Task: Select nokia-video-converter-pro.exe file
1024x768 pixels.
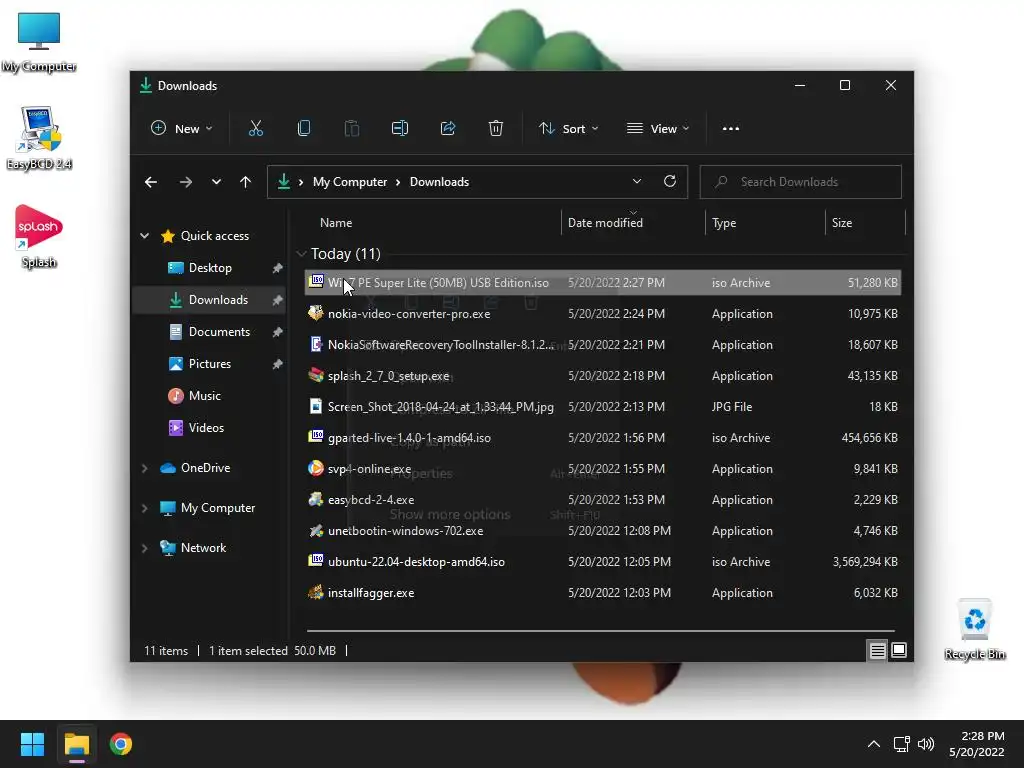Action: point(603,314)
